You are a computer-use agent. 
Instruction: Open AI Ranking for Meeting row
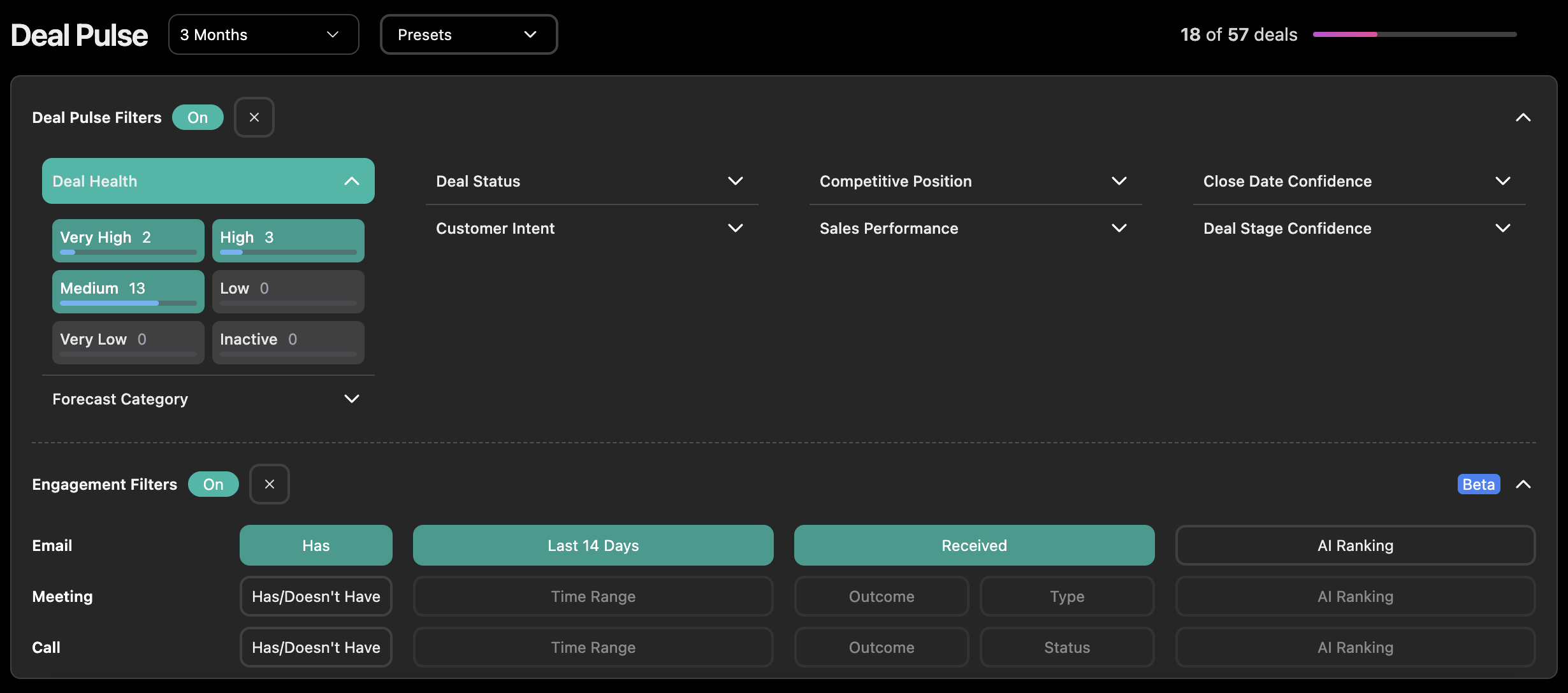[x=1355, y=596]
